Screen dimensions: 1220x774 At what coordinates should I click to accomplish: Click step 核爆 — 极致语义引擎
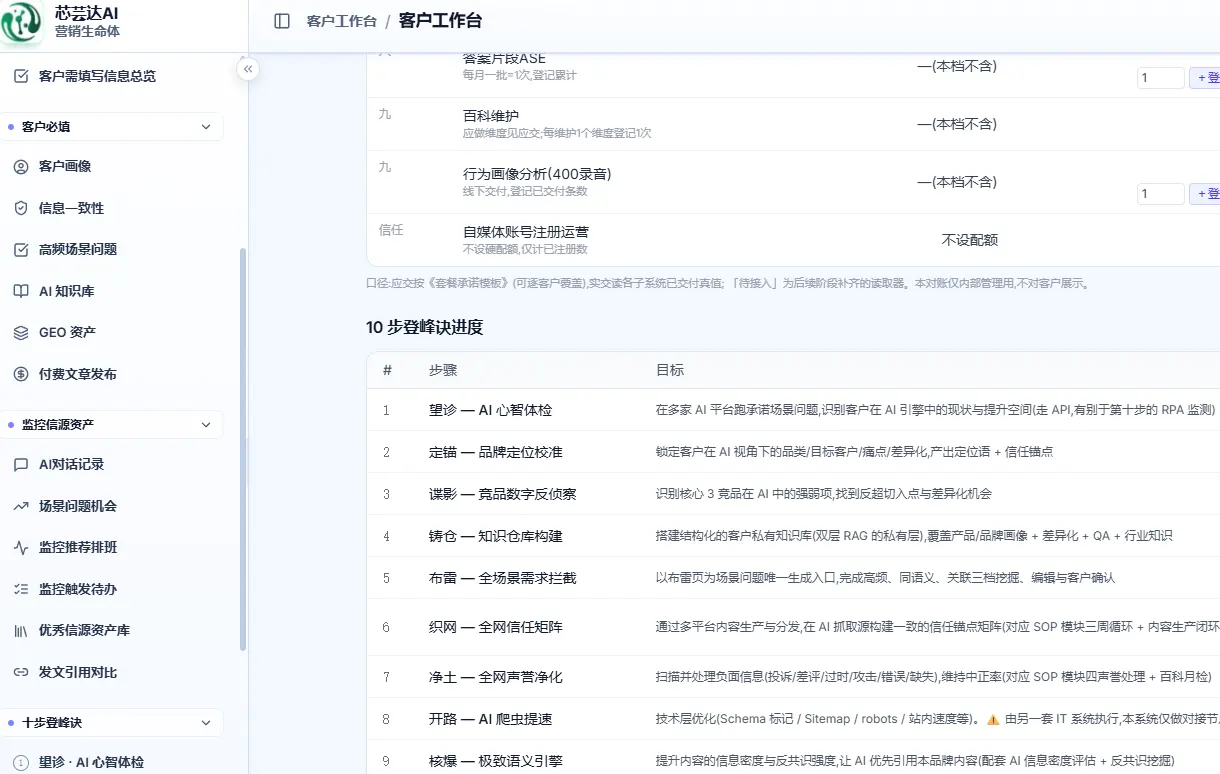tap(496, 761)
